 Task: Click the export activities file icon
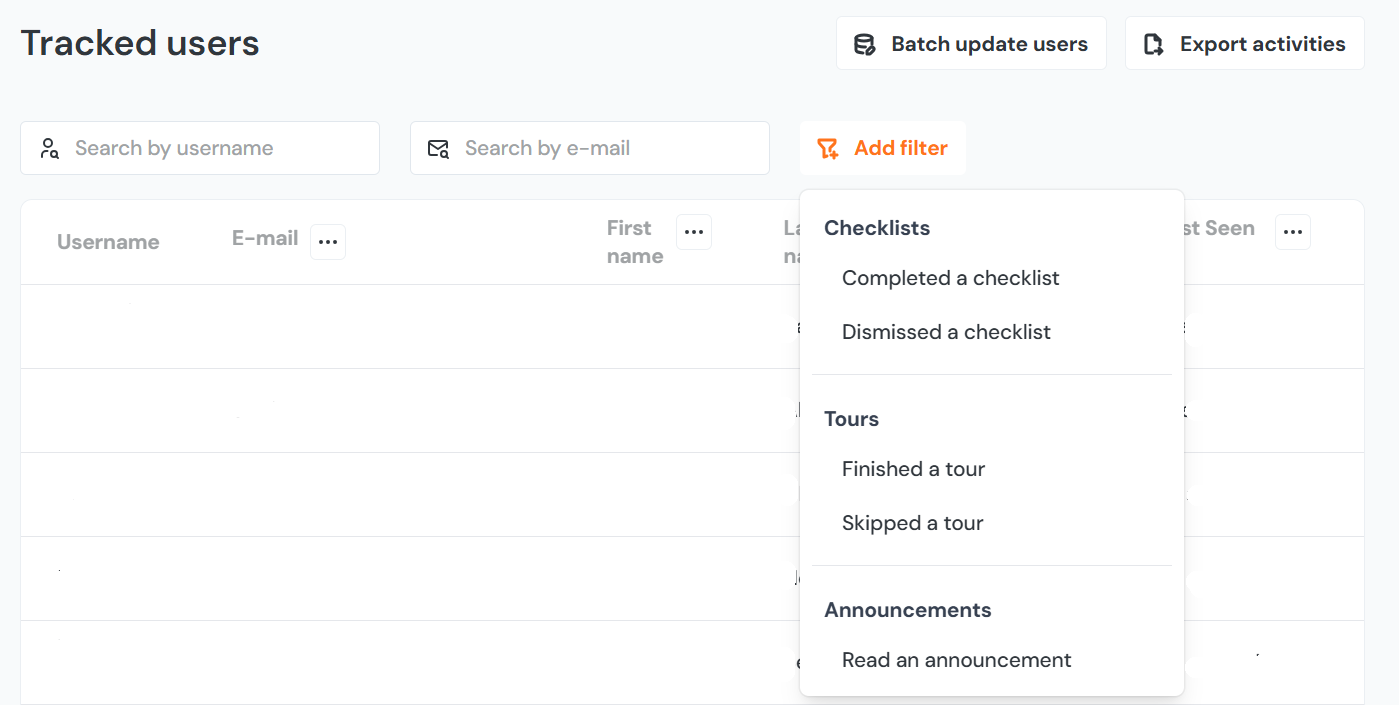coord(1154,44)
